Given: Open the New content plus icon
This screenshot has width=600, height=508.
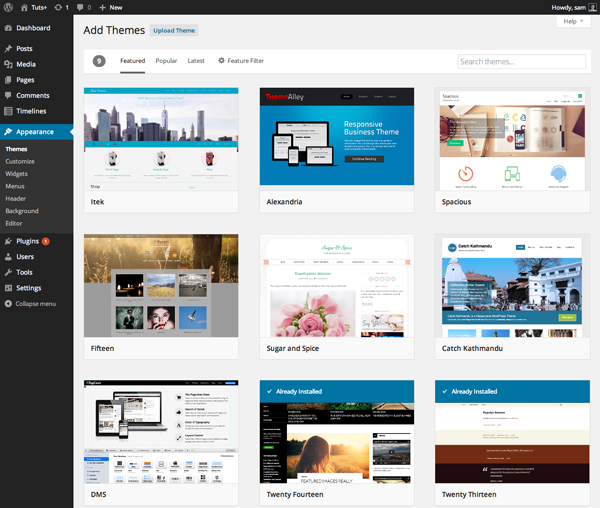Looking at the screenshot, I should point(102,7).
